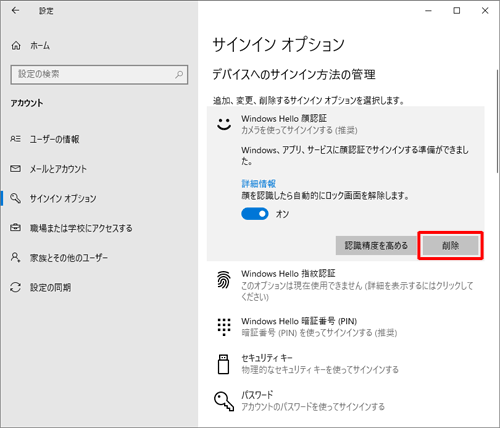Image resolution: width=500 pixels, height=428 pixels.
Task: Click text アカウントのパスワードを使ってサインインする
Action: coord(313,407)
